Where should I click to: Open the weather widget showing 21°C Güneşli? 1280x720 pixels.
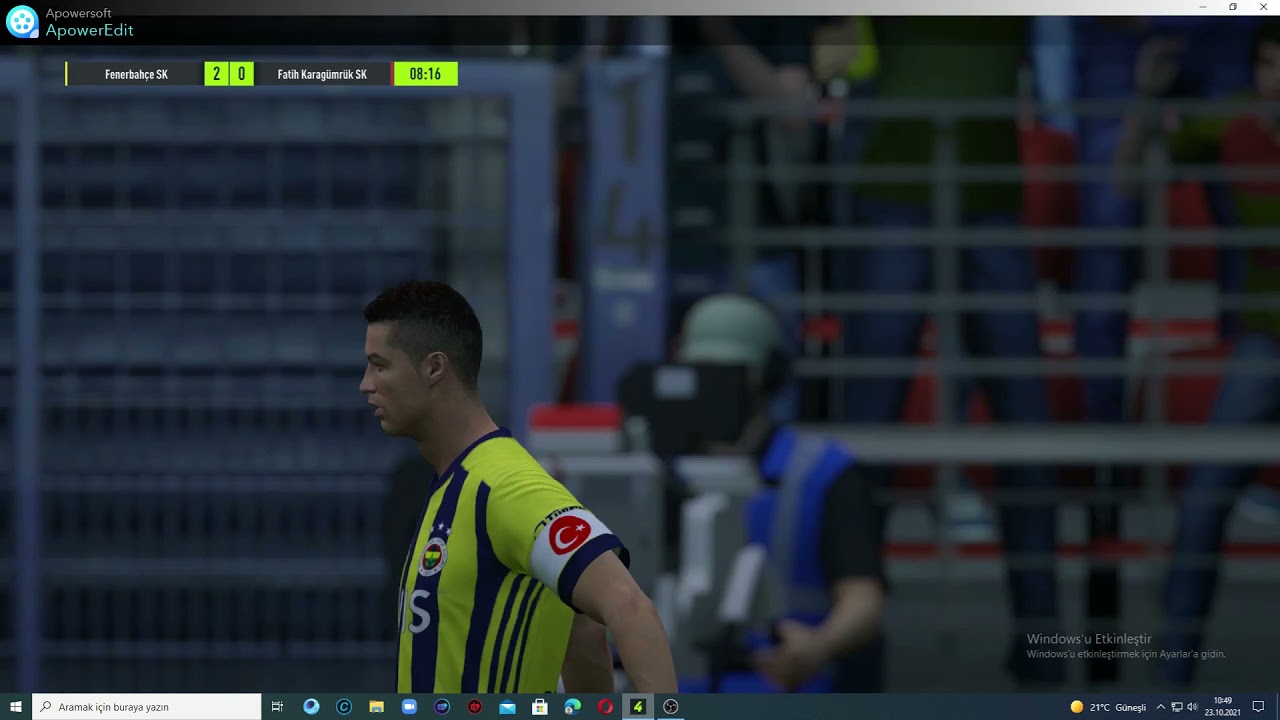point(1108,707)
